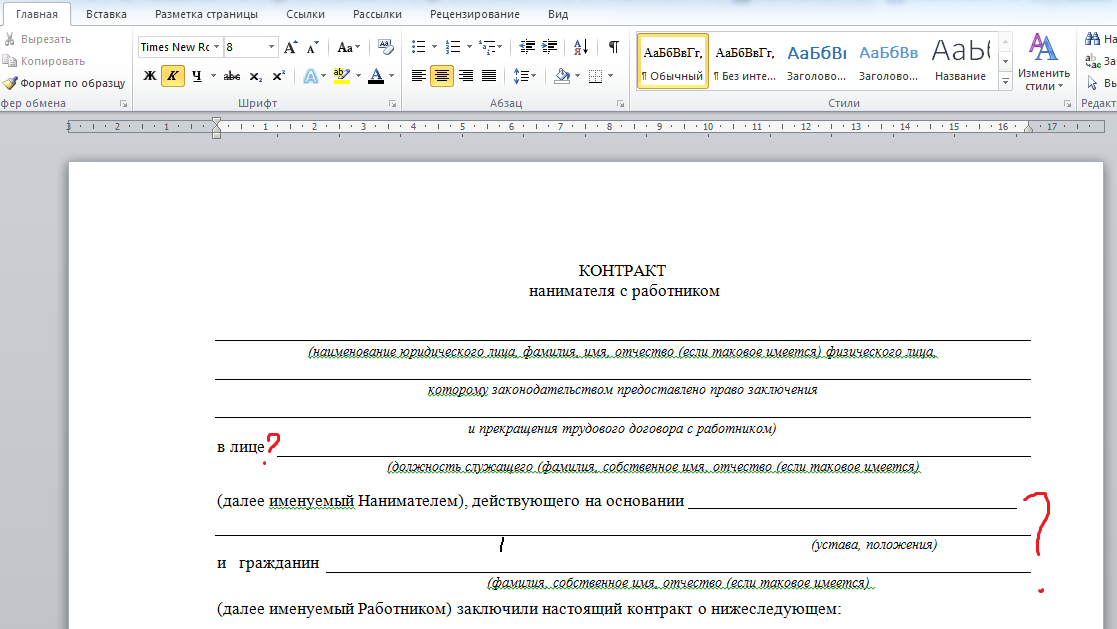Apply text highlight color
Image resolution: width=1117 pixels, height=629 pixels.
pos(342,76)
